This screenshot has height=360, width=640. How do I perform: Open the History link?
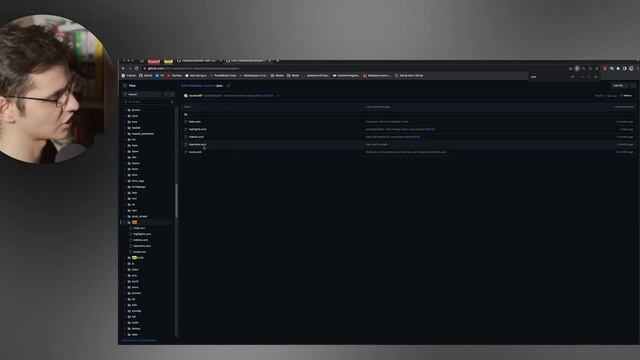(x=626, y=96)
